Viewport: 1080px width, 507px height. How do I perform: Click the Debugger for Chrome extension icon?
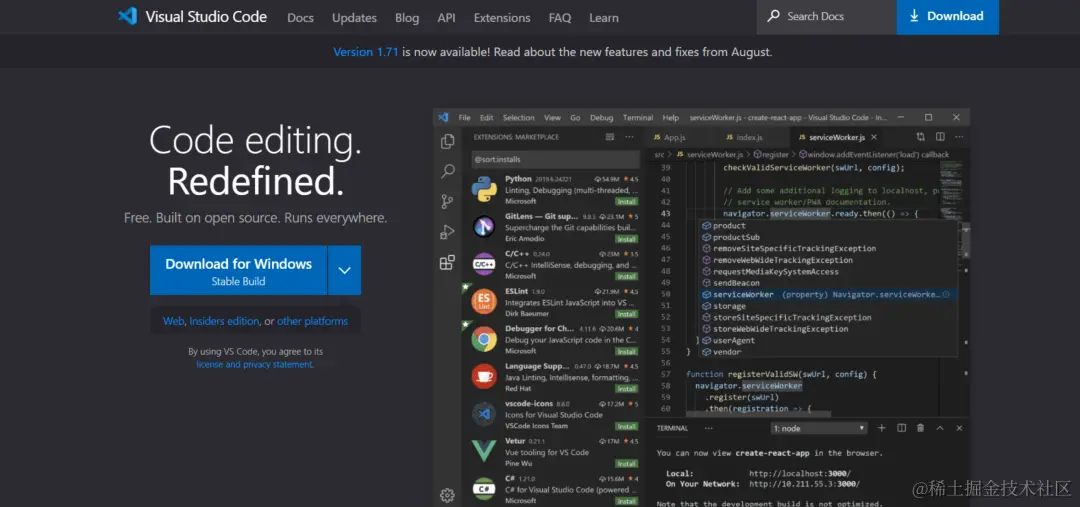pyautogui.click(x=484, y=338)
